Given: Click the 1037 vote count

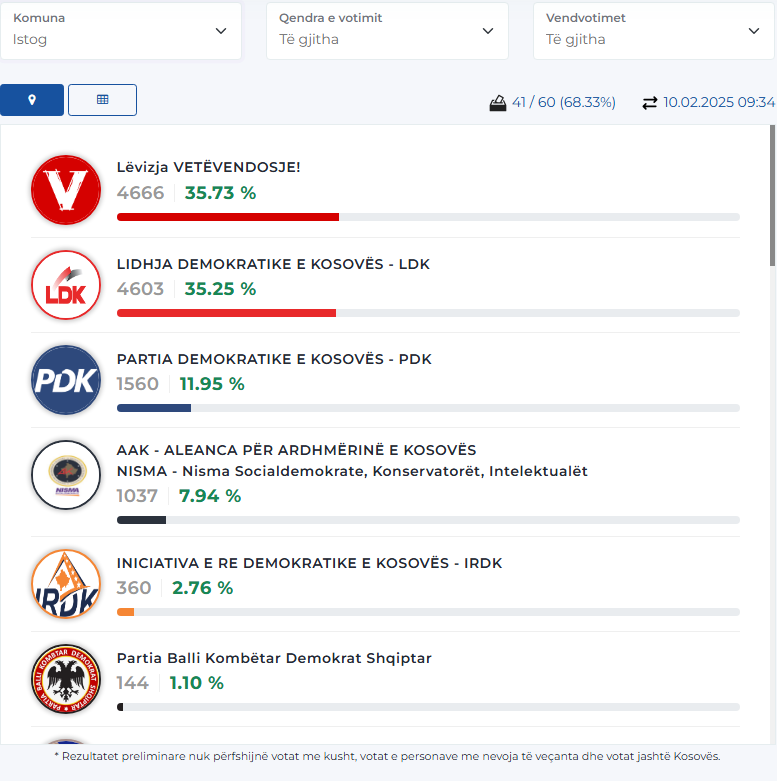Looking at the screenshot, I should point(137,496).
